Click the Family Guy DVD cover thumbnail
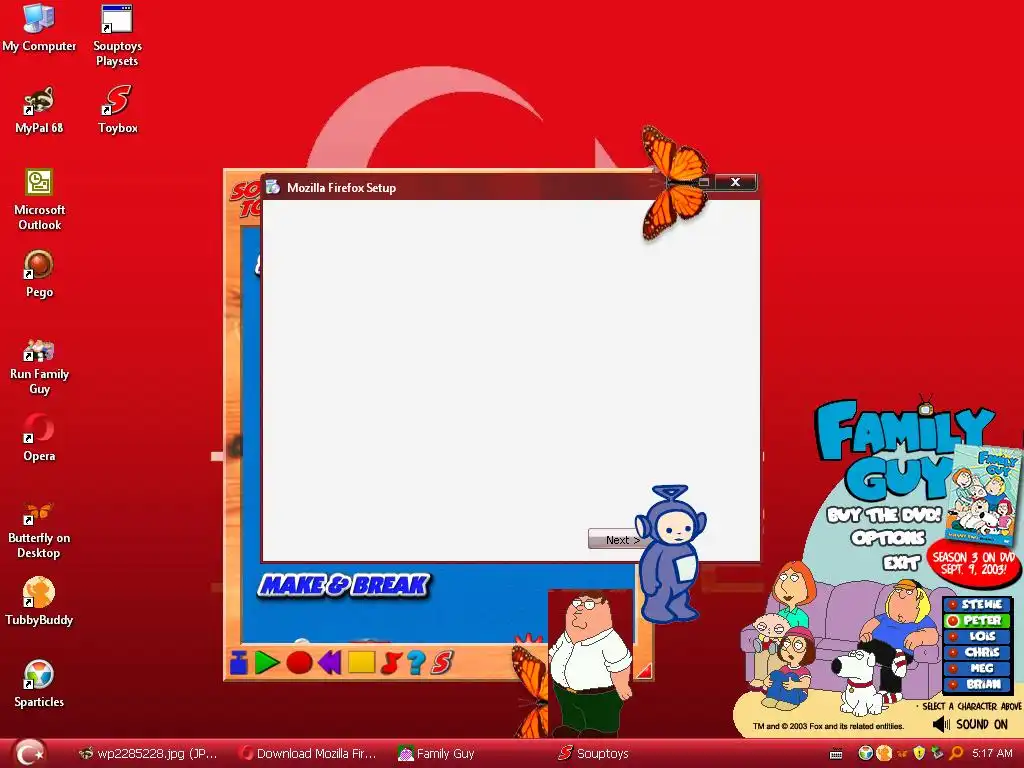Screen dimensions: 1024x768 [x=985, y=494]
